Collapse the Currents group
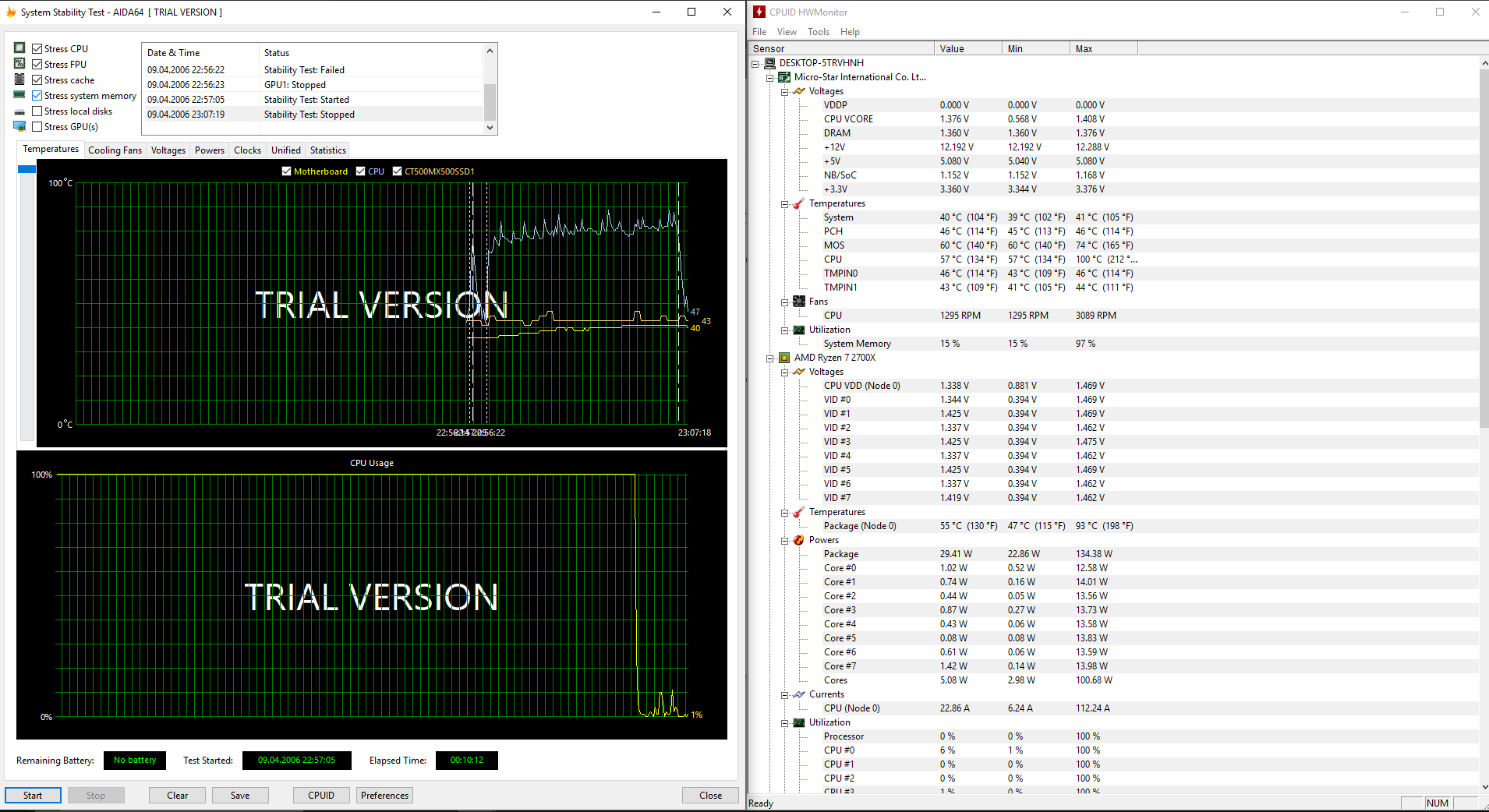 pyautogui.click(x=784, y=694)
